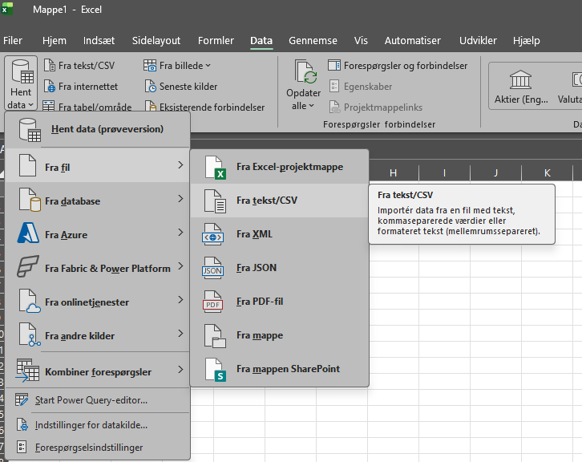The height and width of the screenshot is (462, 582).
Task: Click the Fra fil document icon
Action: pyautogui.click(x=27, y=166)
